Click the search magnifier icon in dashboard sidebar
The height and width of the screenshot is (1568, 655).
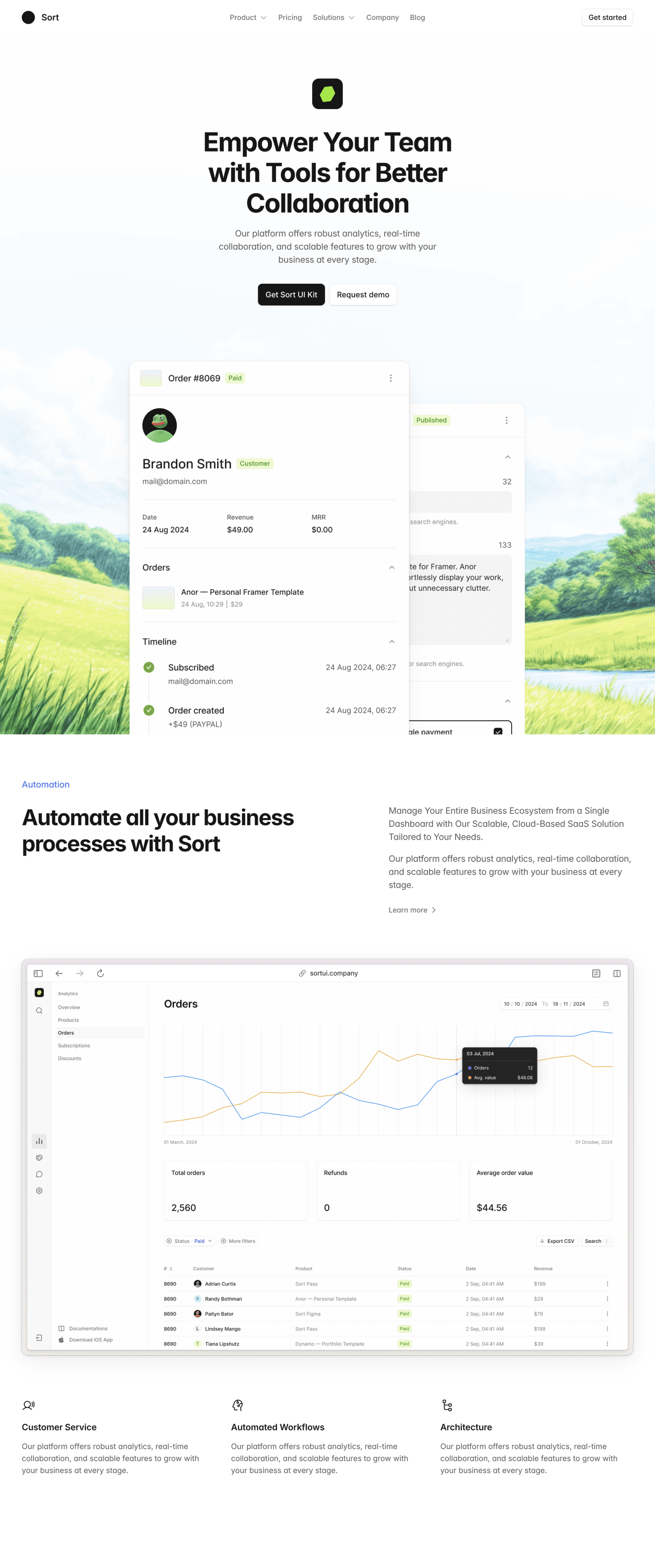39,1011
